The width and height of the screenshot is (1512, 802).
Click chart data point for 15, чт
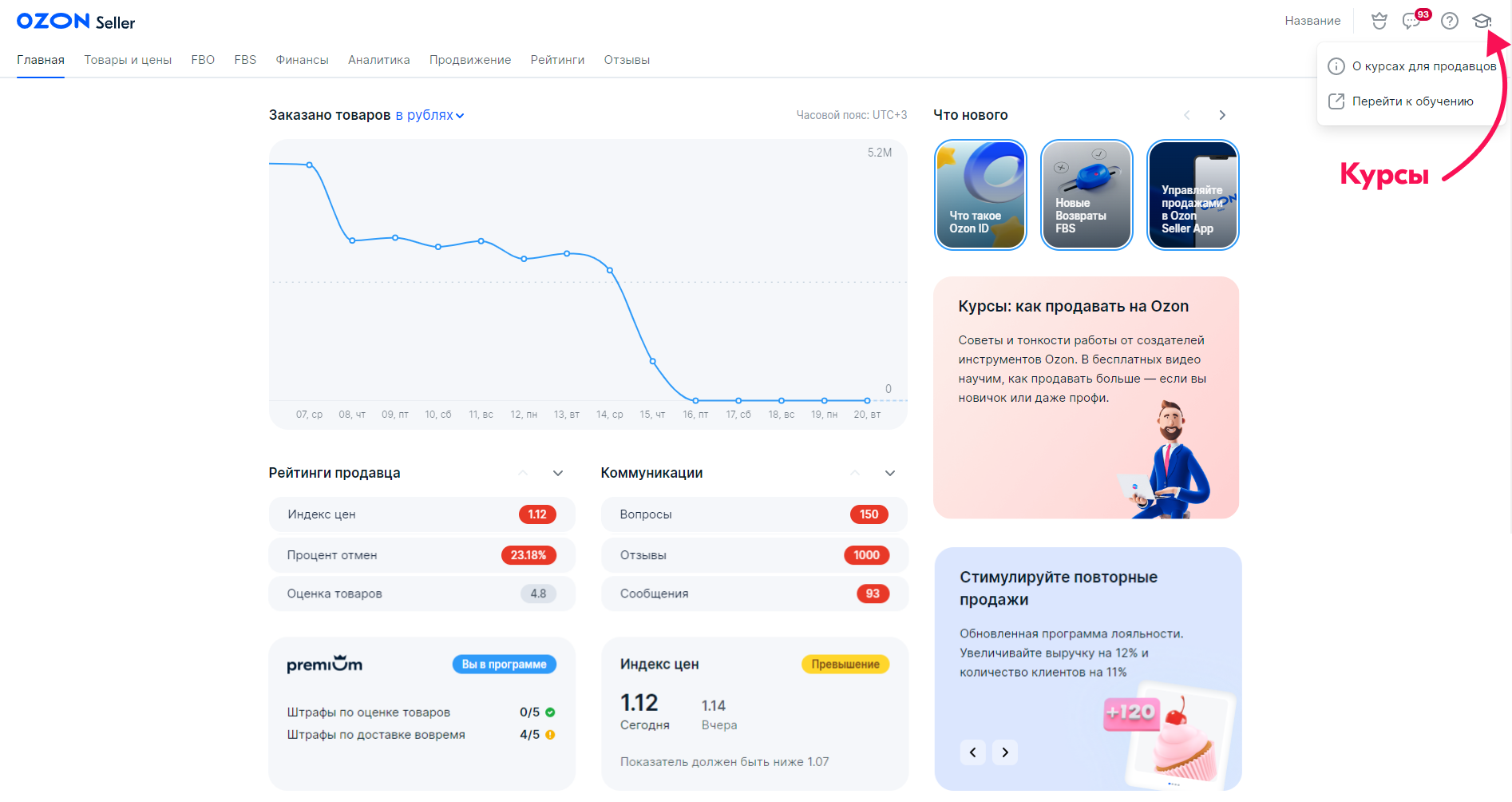[653, 362]
